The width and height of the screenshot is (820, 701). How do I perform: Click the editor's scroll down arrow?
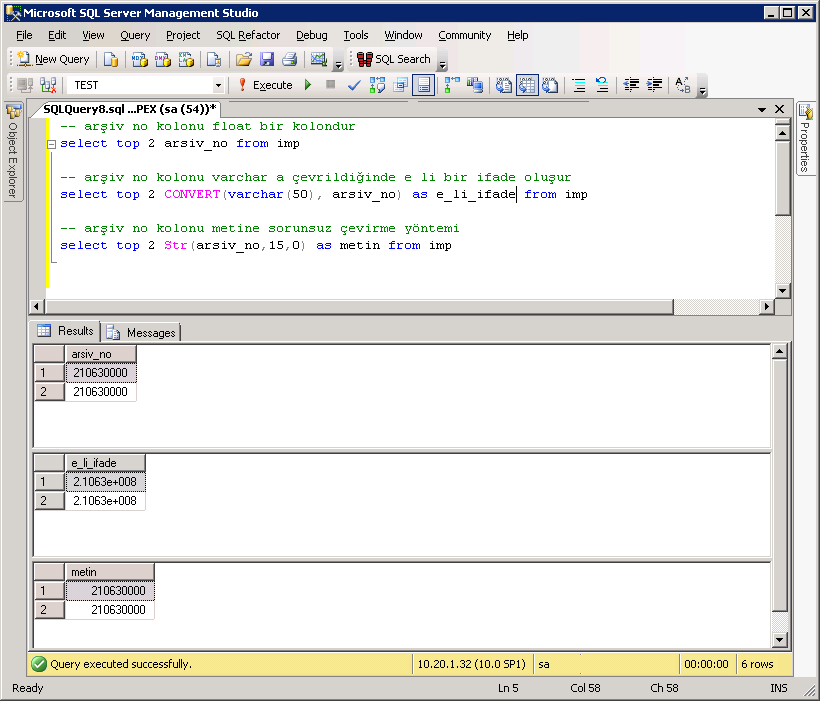coord(782,291)
